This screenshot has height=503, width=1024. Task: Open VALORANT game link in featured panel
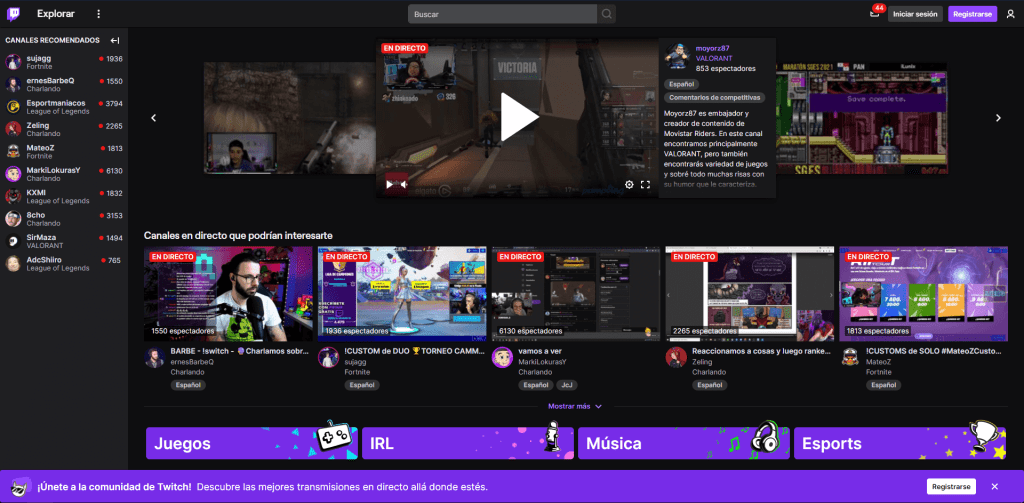coord(714,58)
